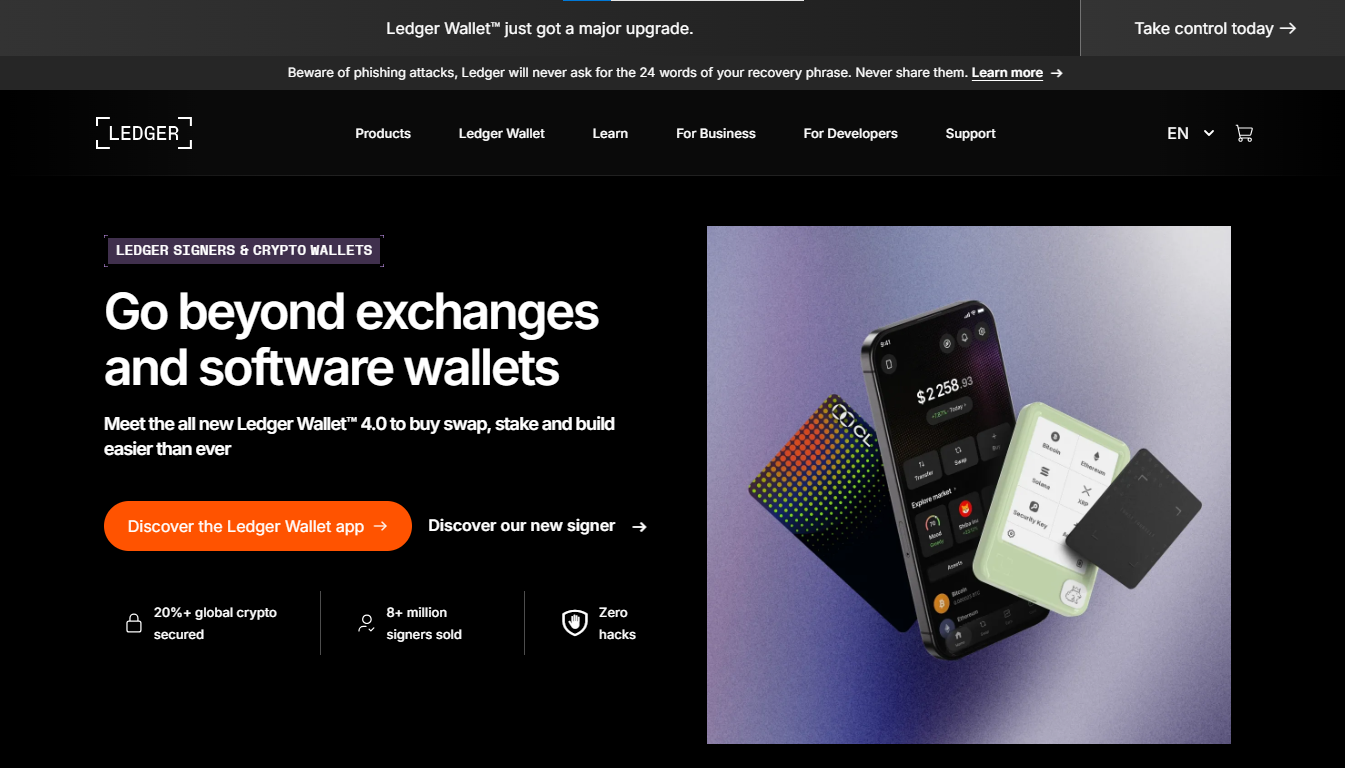
Task: Click Discover the Ledger Wallet app button
Action: click(x=258, y=526)
